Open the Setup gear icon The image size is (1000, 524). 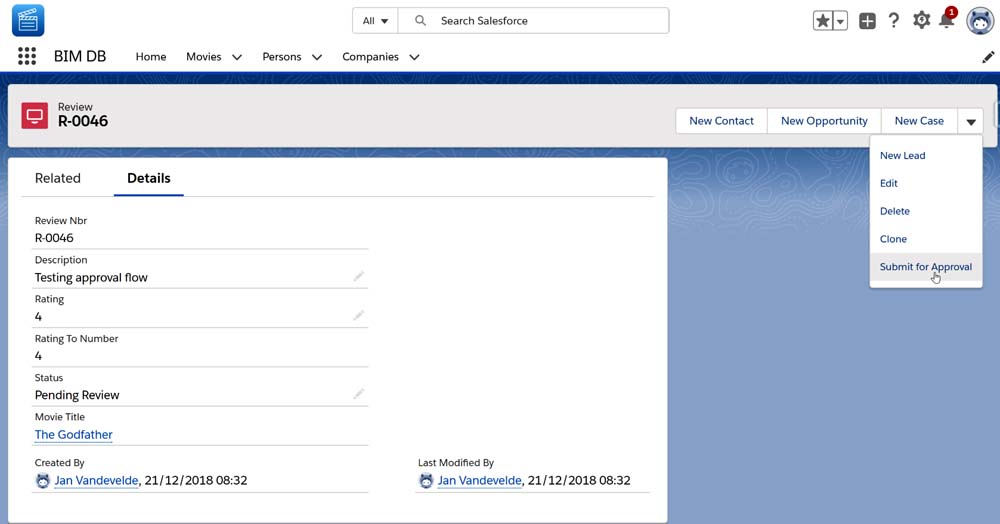pos(921,20)
